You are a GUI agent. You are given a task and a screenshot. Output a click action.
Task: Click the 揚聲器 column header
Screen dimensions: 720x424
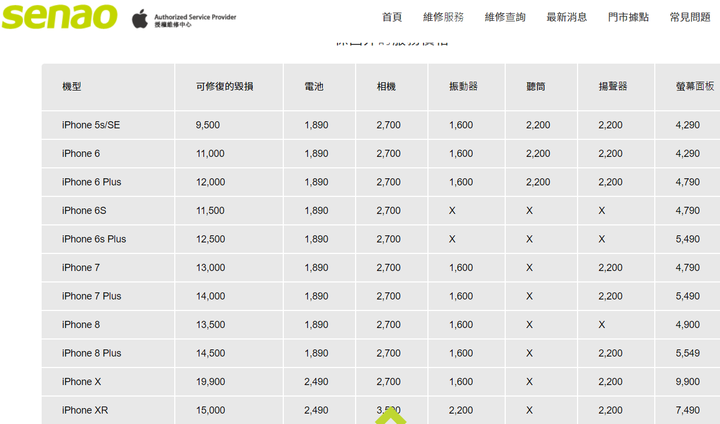(x=613, y=86)
